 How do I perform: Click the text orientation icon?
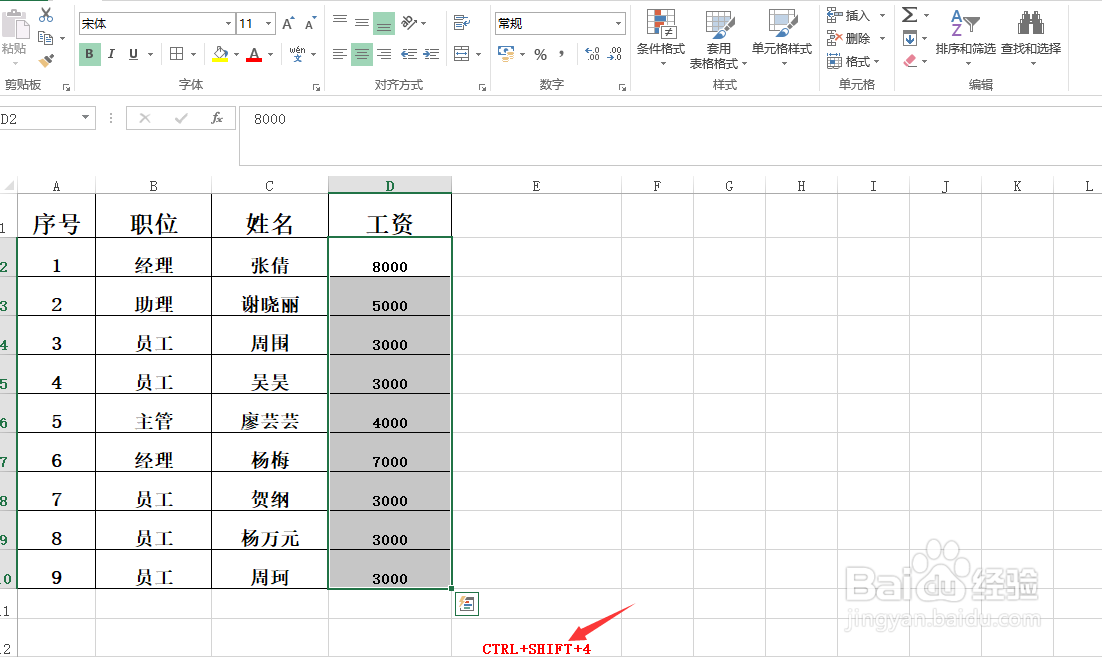(409, 22)
